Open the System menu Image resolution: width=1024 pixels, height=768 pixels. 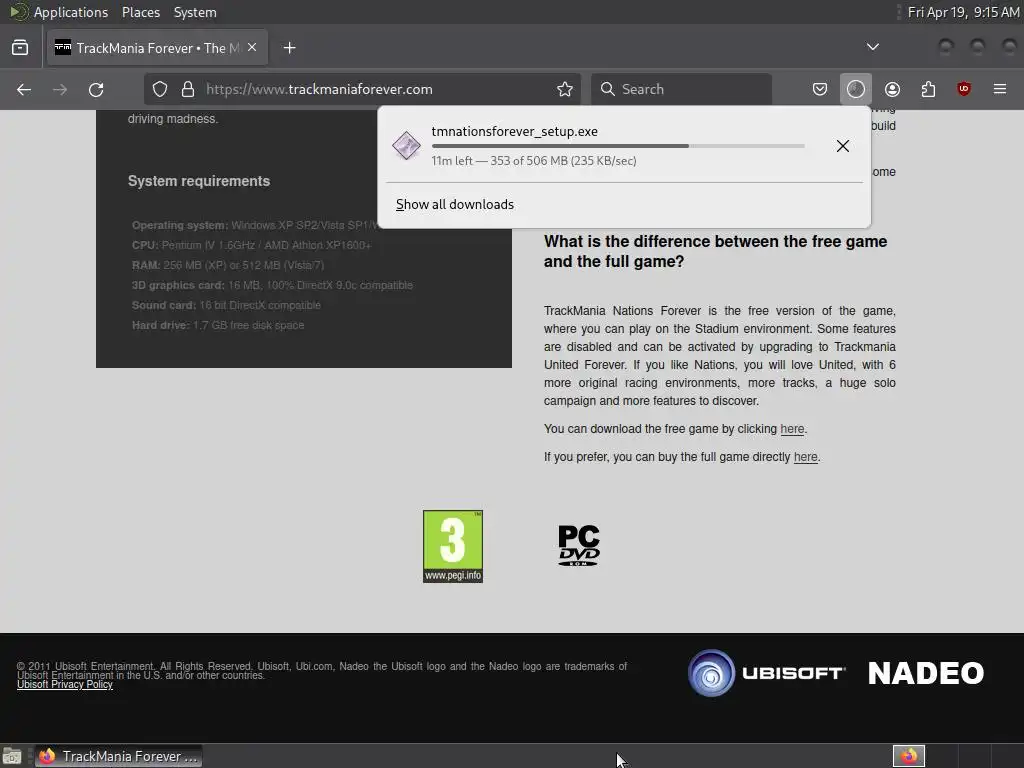pyautogui.click(x=195, y=12)
